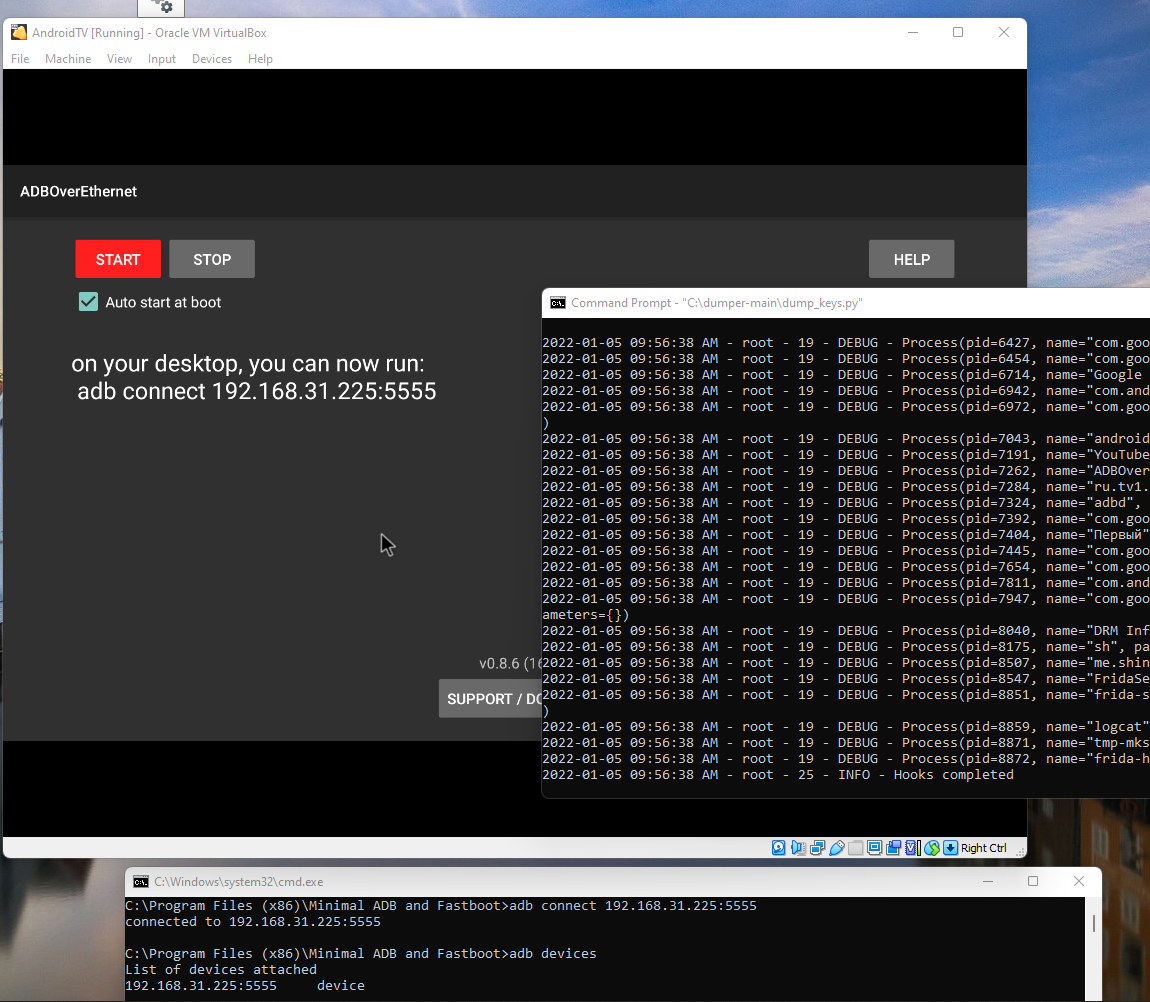Viewport: 1150px width, 1002px height.
Task: Open the File menu in VirtualBox
Action: 21,59
